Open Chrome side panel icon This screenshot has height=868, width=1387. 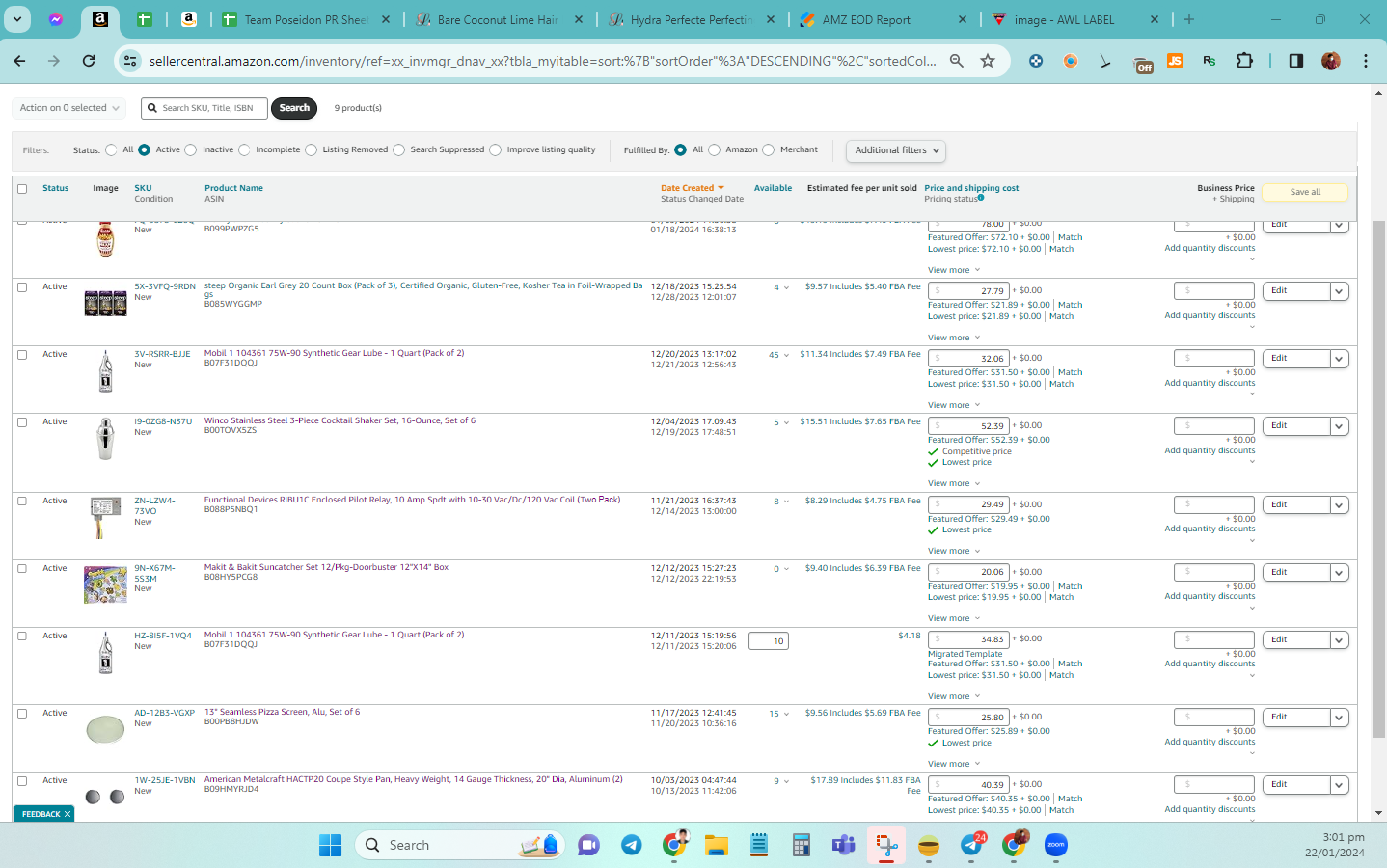(x=1296, y=61)
